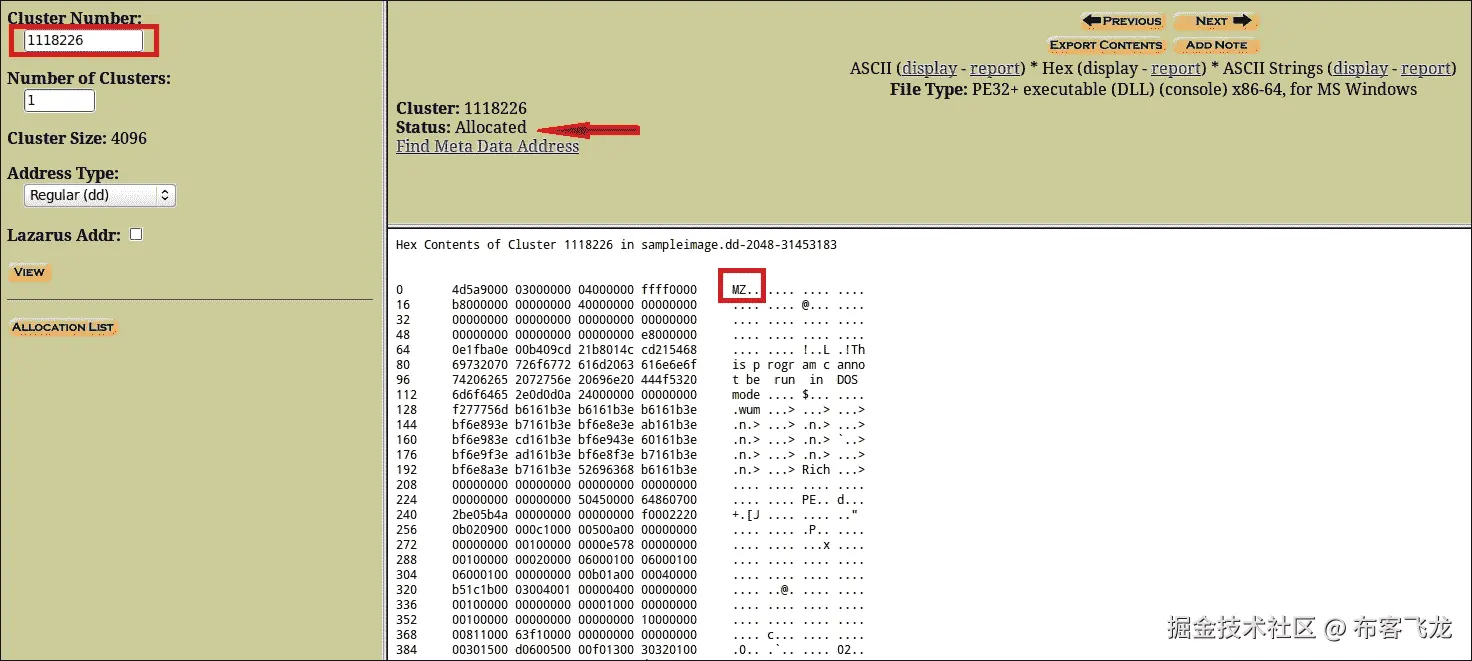Click the File Type PE32+ description
Viewport: 1472px width, 661px height.
pos(1153,89)
